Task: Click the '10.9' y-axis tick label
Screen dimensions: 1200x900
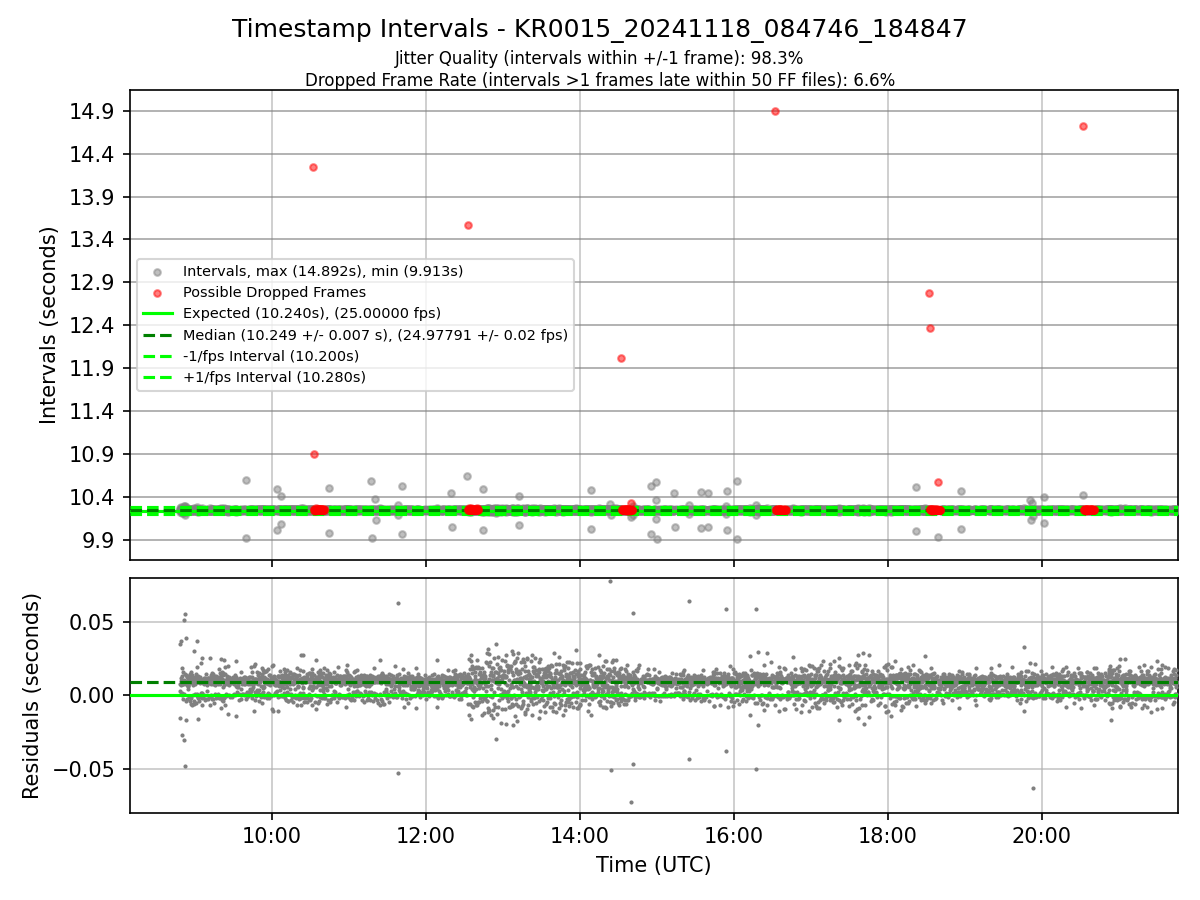Action: tap(91, 454)
